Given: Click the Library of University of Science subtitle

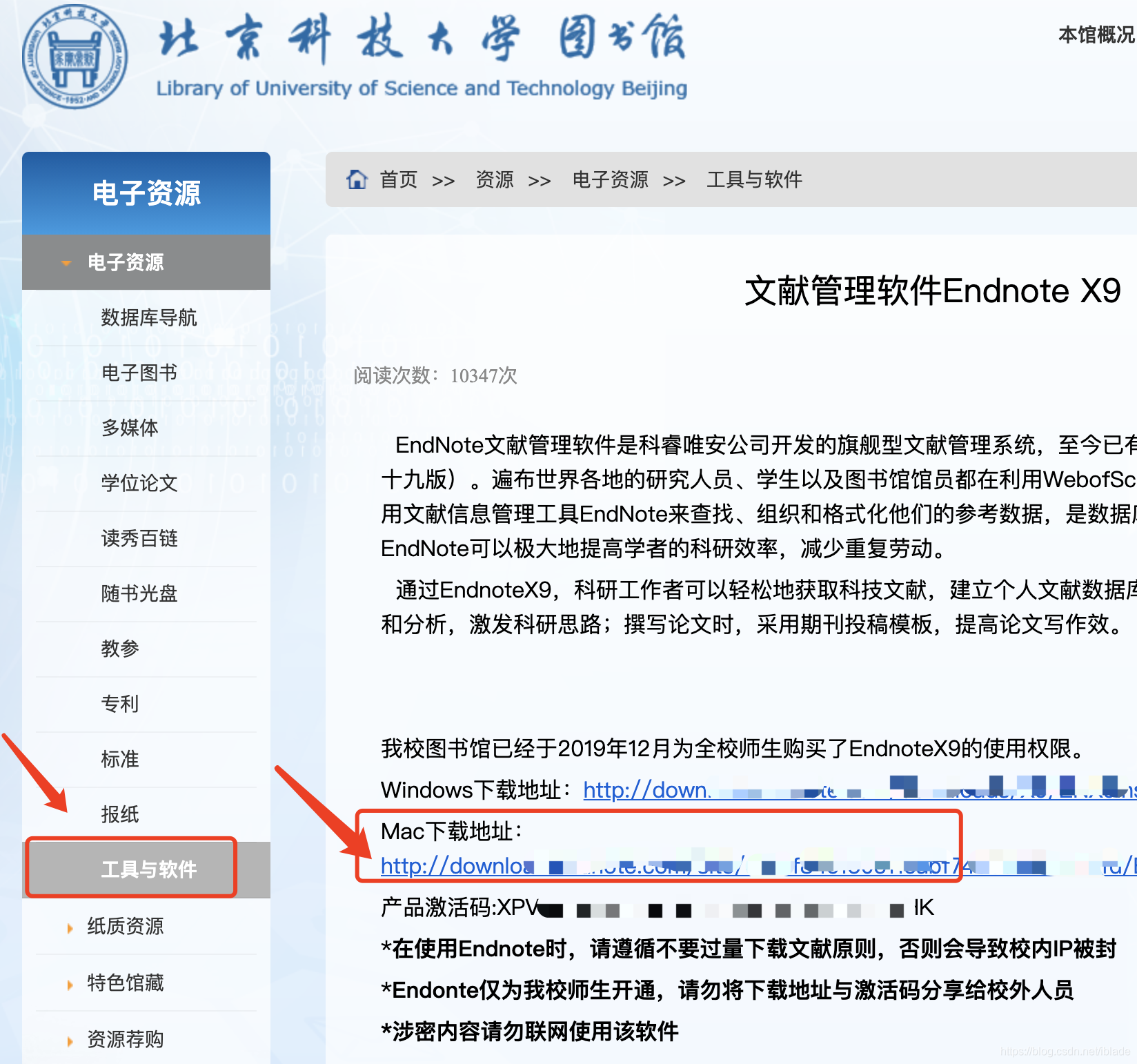Looking at the screenshot, I should point(422,88).
